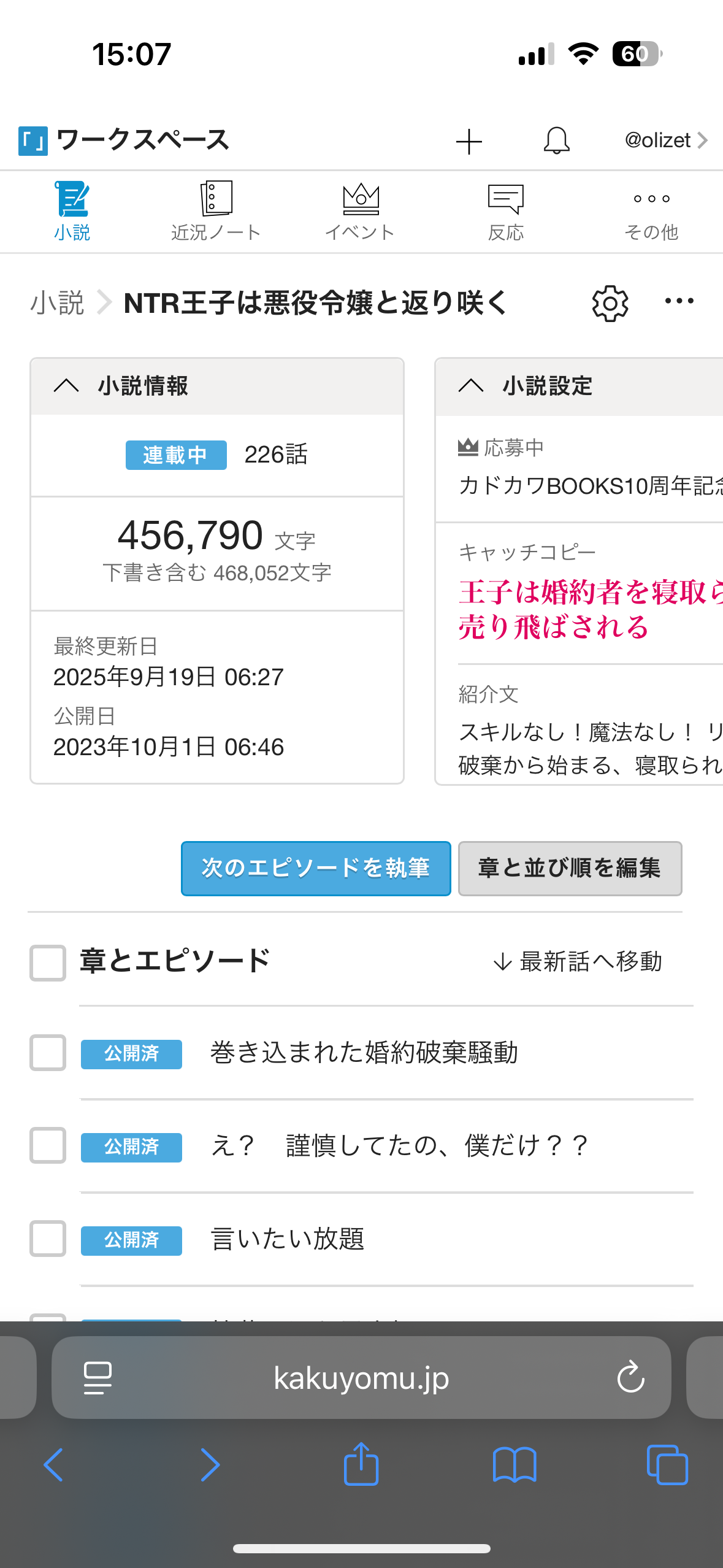Reload the kakuyomu.jp page
This screenshot has width=723, height=1568.
coord(630,1378)
